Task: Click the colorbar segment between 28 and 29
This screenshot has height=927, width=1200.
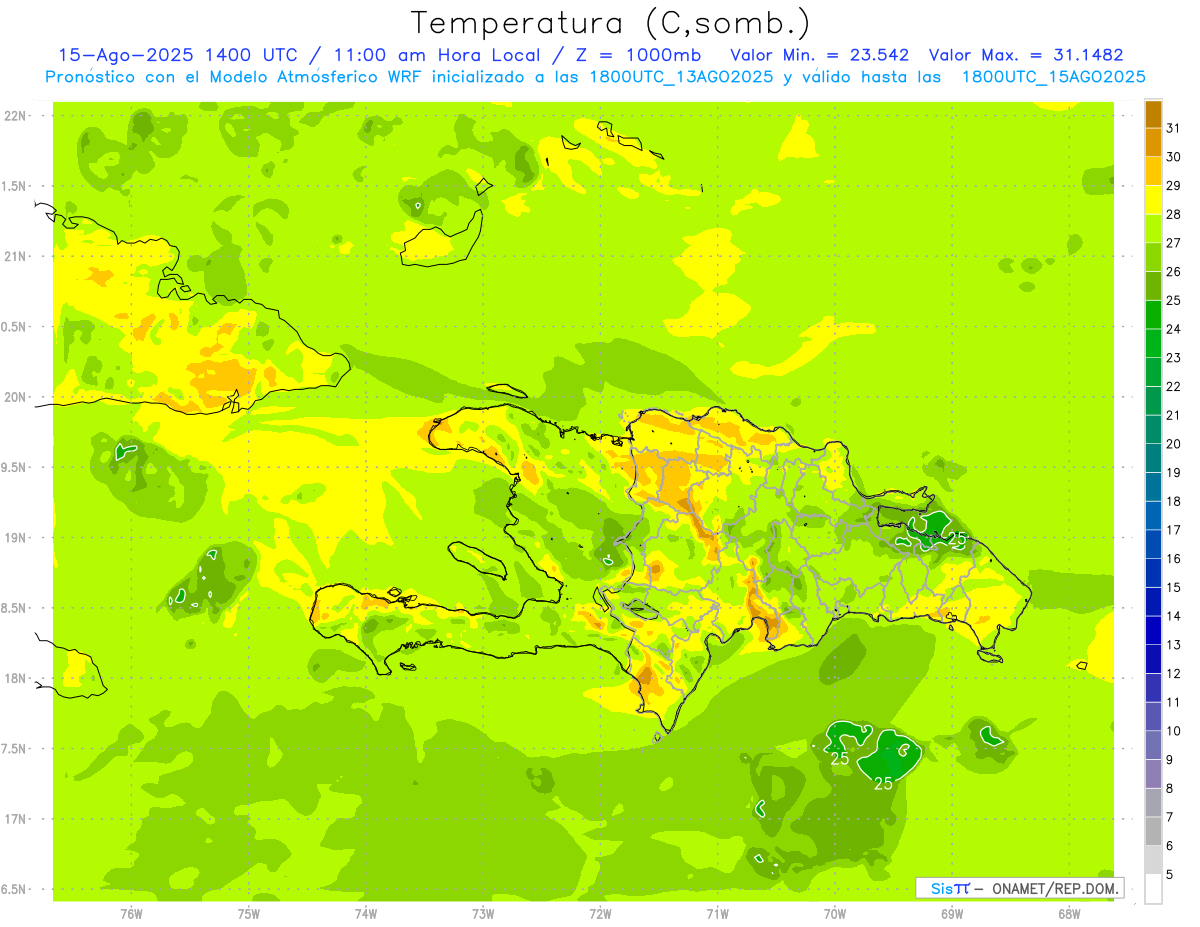Action: [1153, 200]
